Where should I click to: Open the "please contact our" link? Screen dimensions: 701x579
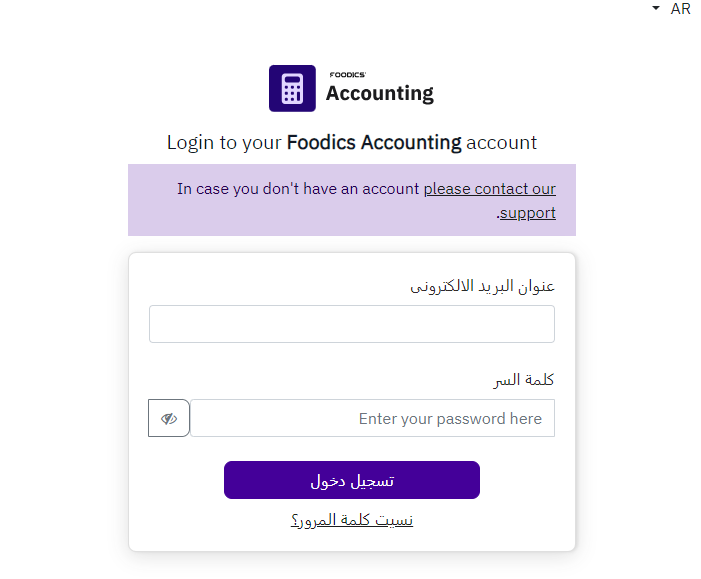point(489,188)
